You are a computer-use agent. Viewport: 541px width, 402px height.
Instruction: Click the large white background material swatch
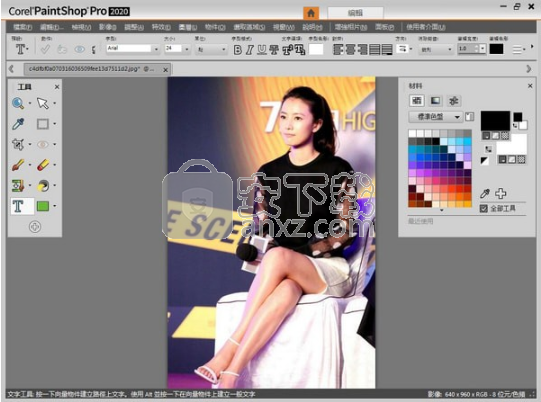coord(512,145)
